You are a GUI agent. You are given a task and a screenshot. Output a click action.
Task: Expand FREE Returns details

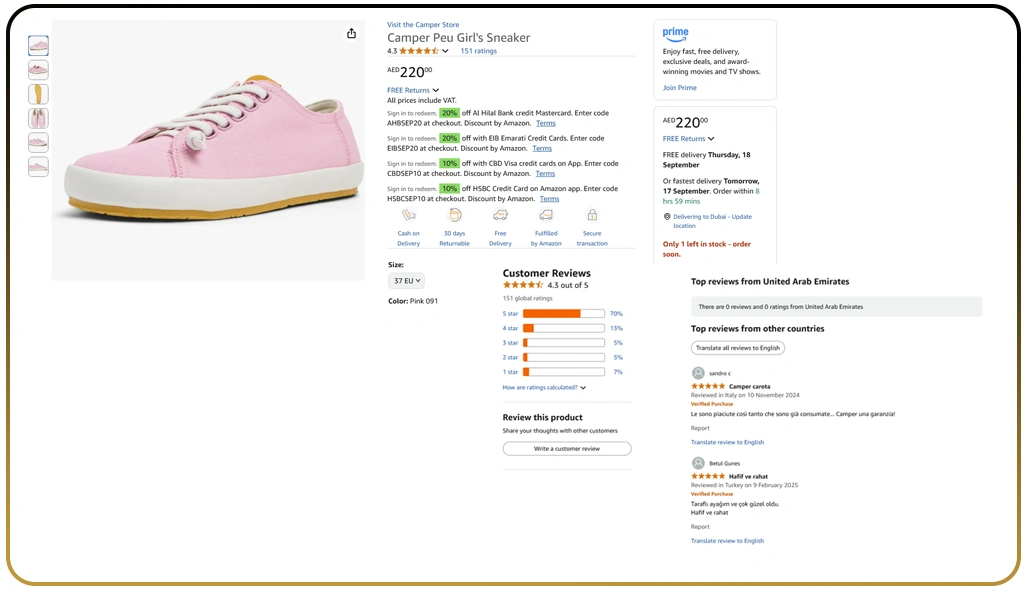tap(413, 90)
